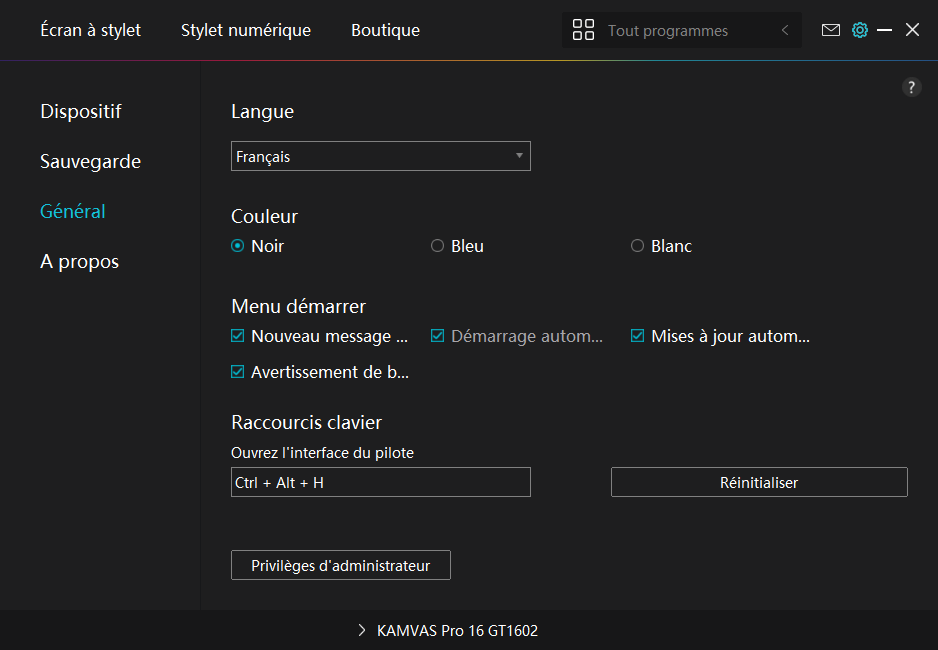Image resolution: width=938 pixels, height=650 pixels.
Task: Collapse the program list with left chevron
Action: click(785, 30)
